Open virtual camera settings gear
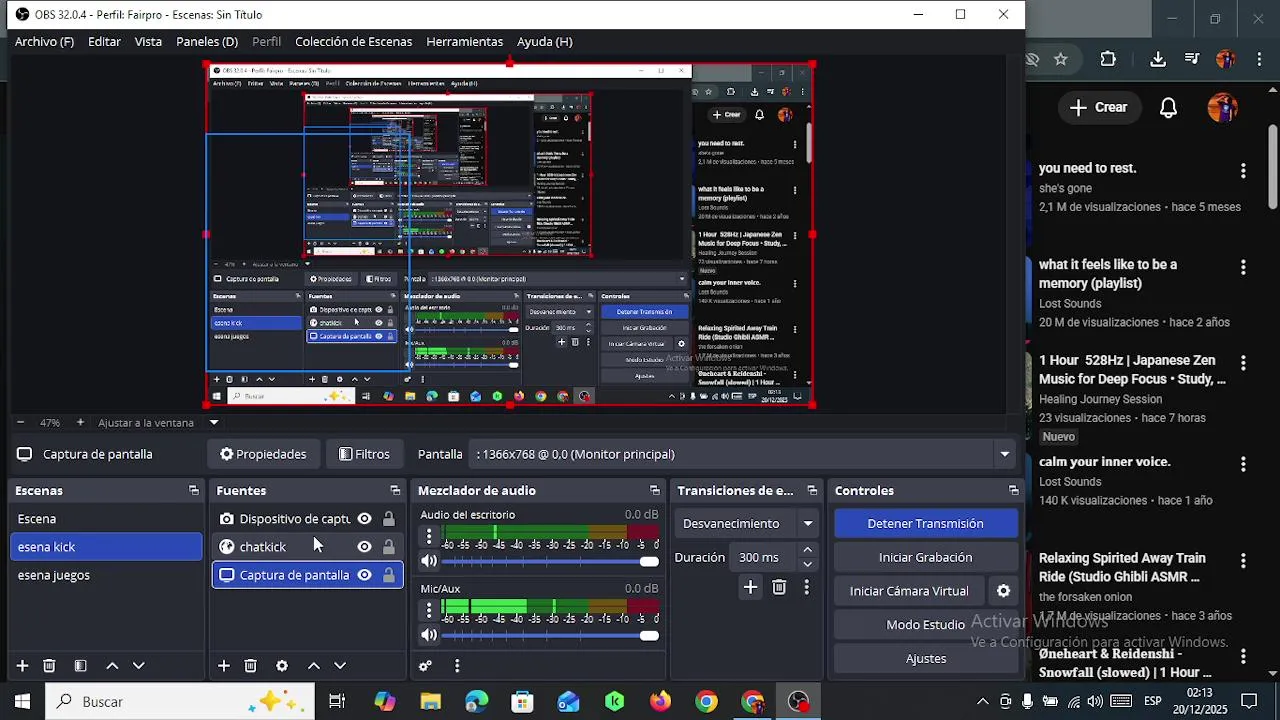The image size is (1280, 720). pos(1003,591)
